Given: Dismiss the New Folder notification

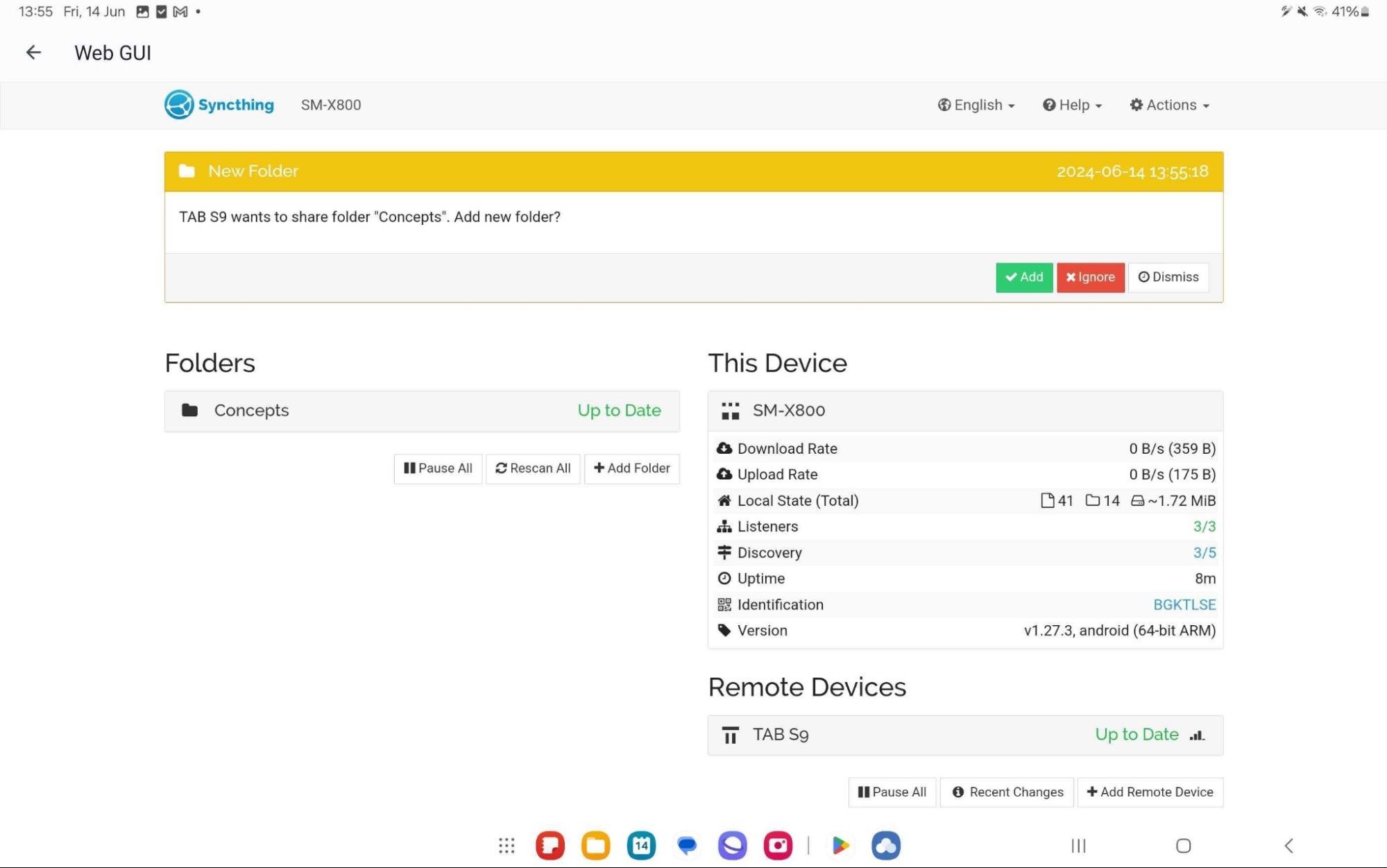Looking at the screenshot, I should 1168,278.
